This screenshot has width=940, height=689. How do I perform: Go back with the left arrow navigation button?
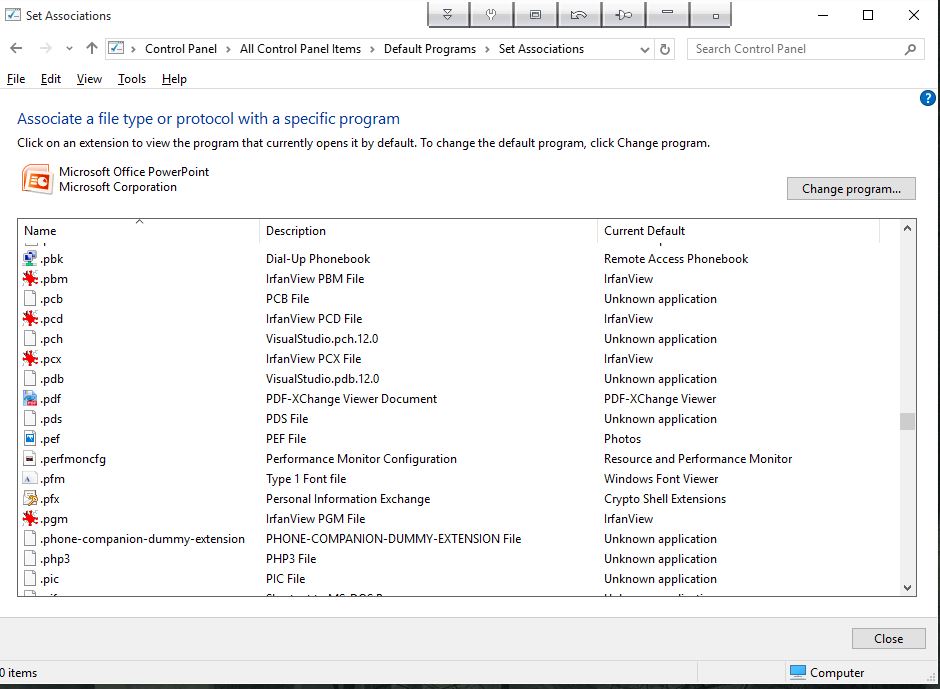tap(16, 49)
